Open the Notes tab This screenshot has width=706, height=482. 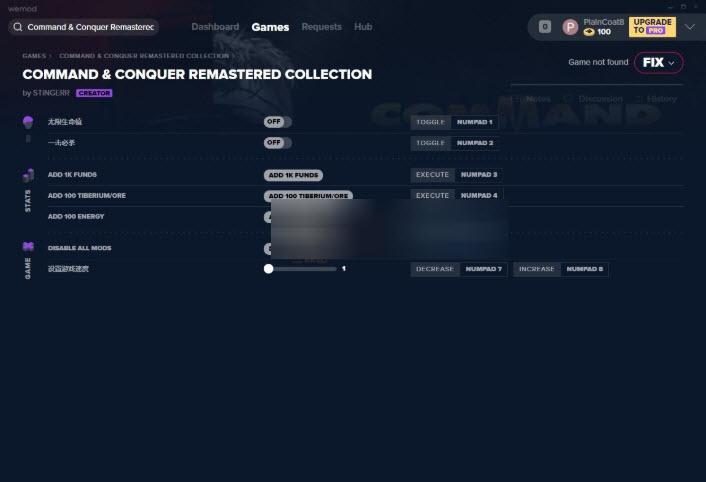[538, 99]
